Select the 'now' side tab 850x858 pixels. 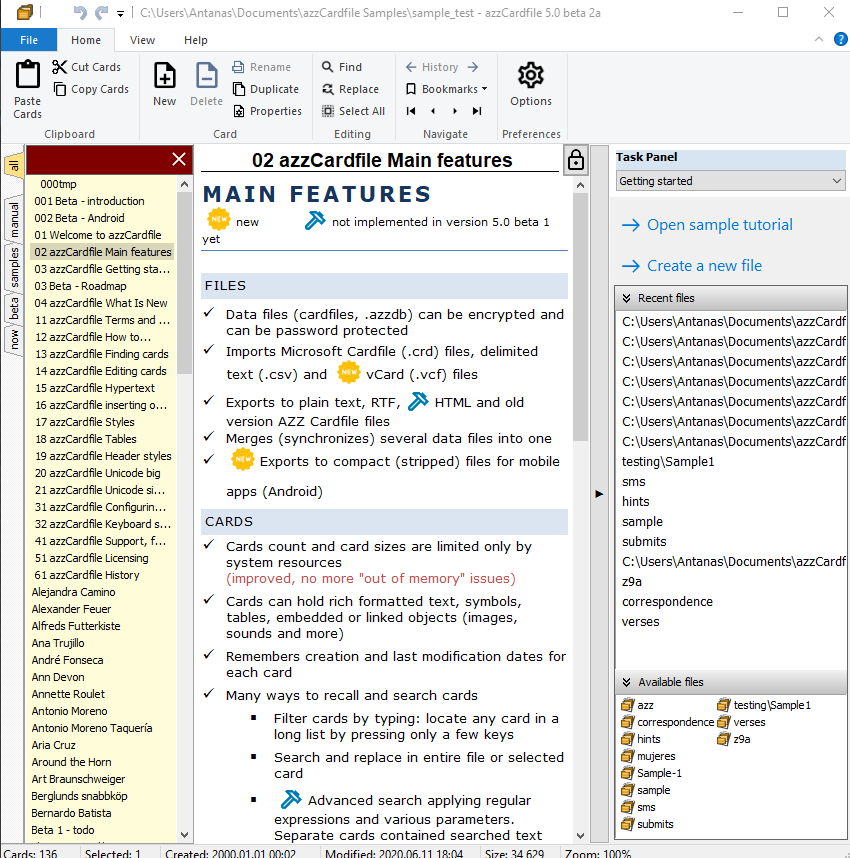[14, 339]
